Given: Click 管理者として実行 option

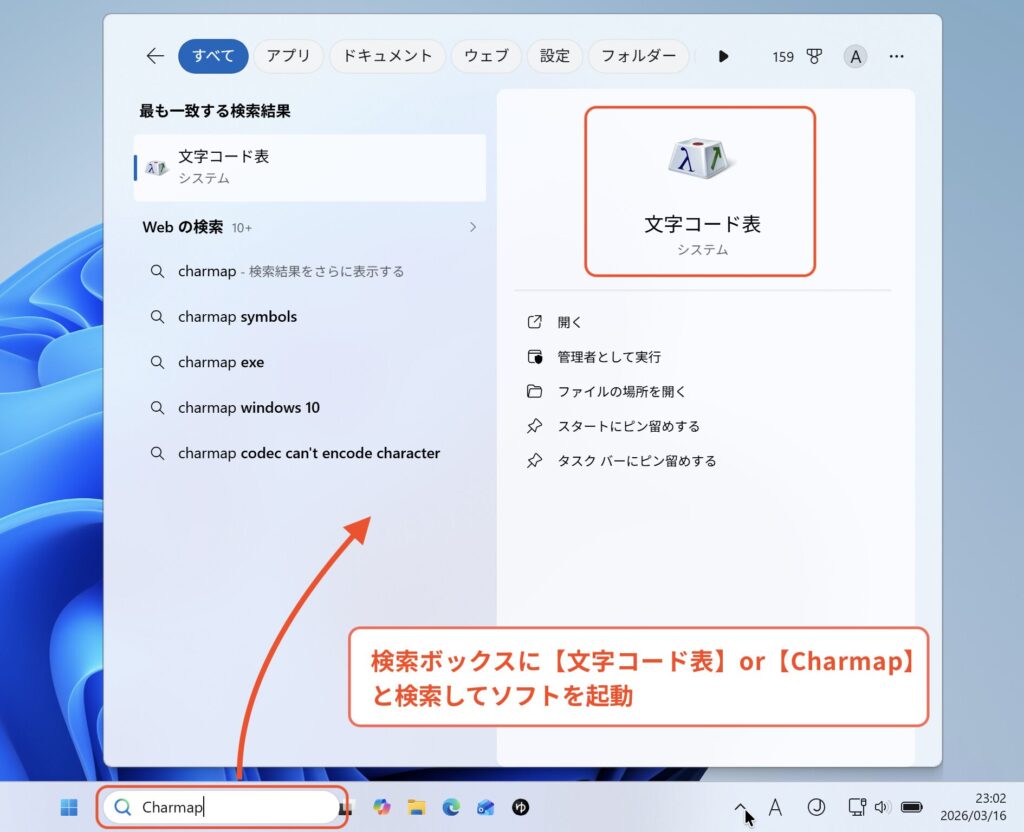Looking at the screenshot, I should click(608, 357).
